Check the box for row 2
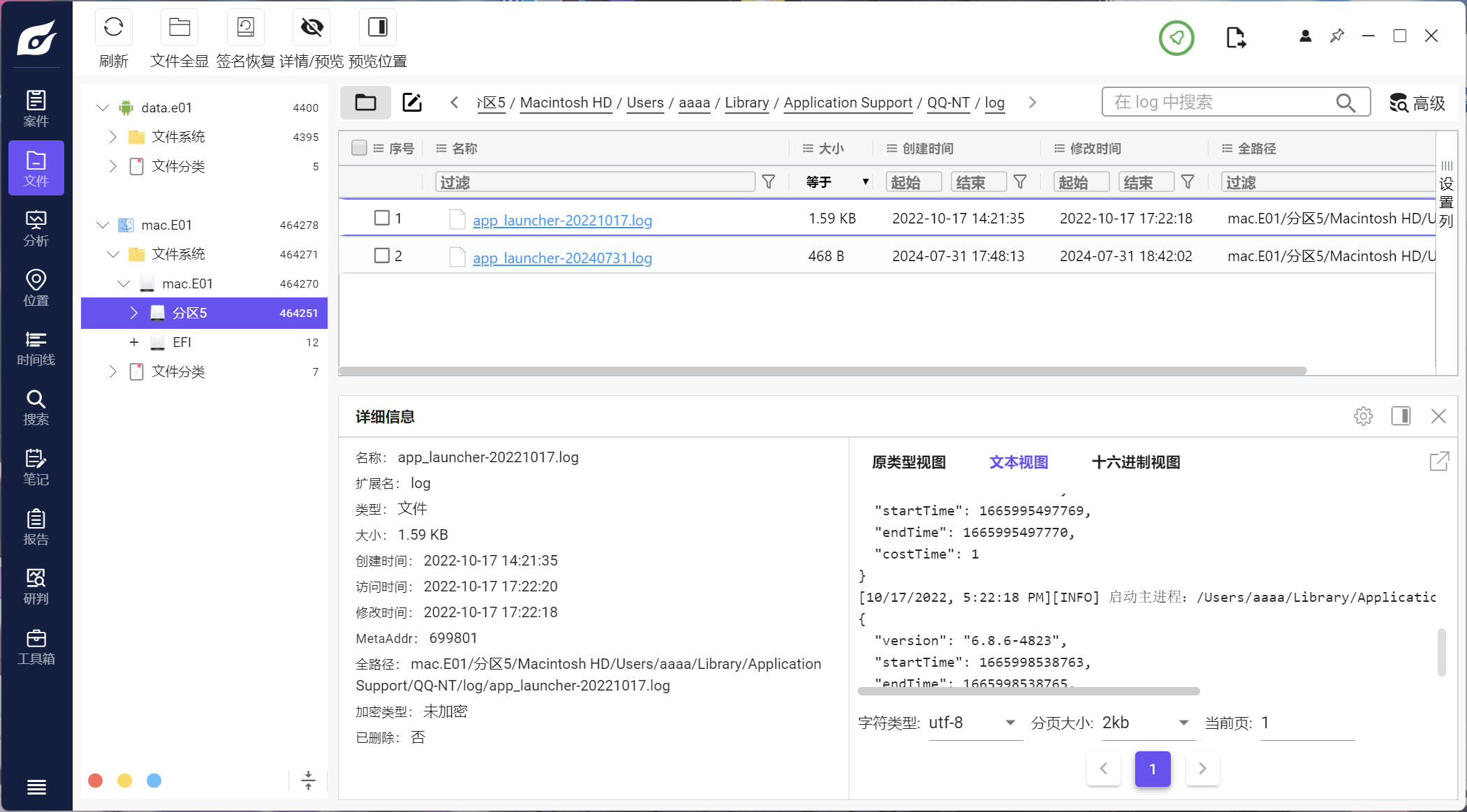Viewport: 1467px width, 812px height. (382, 256)
